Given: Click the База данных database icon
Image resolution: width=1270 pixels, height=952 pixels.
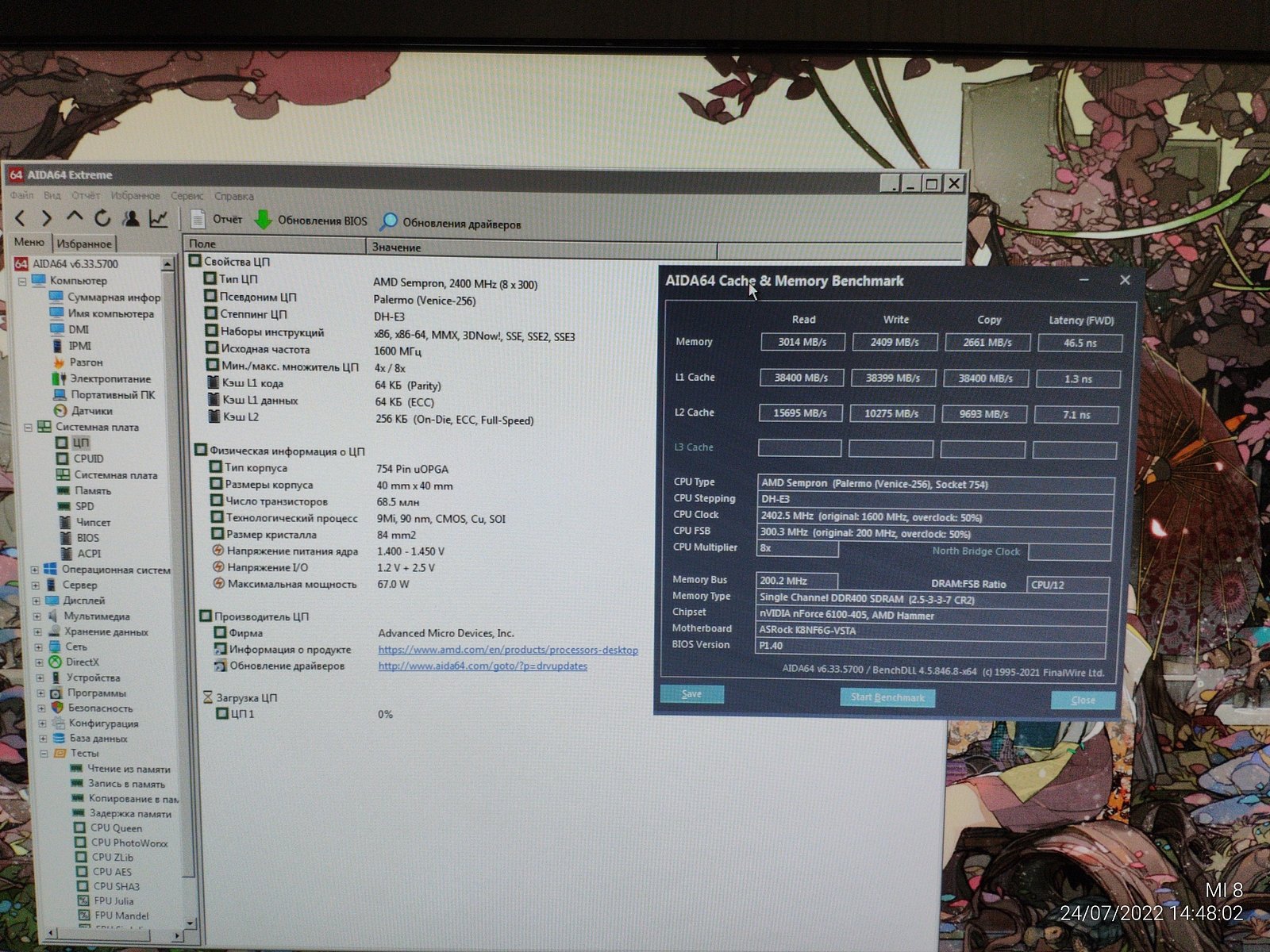Looking at the screenshot, I should coord(59,738).
